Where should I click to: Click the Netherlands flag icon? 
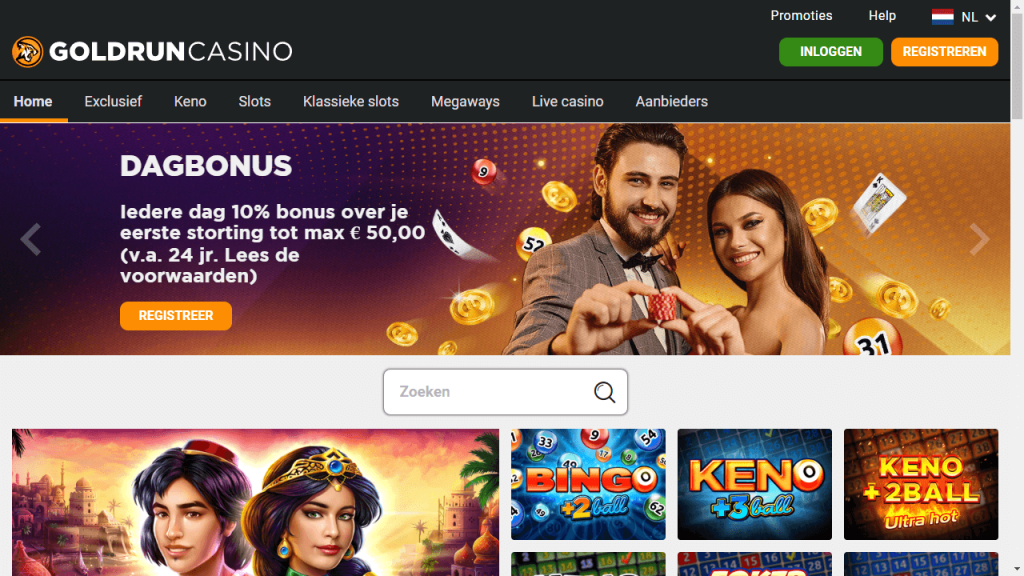(942, 17)
